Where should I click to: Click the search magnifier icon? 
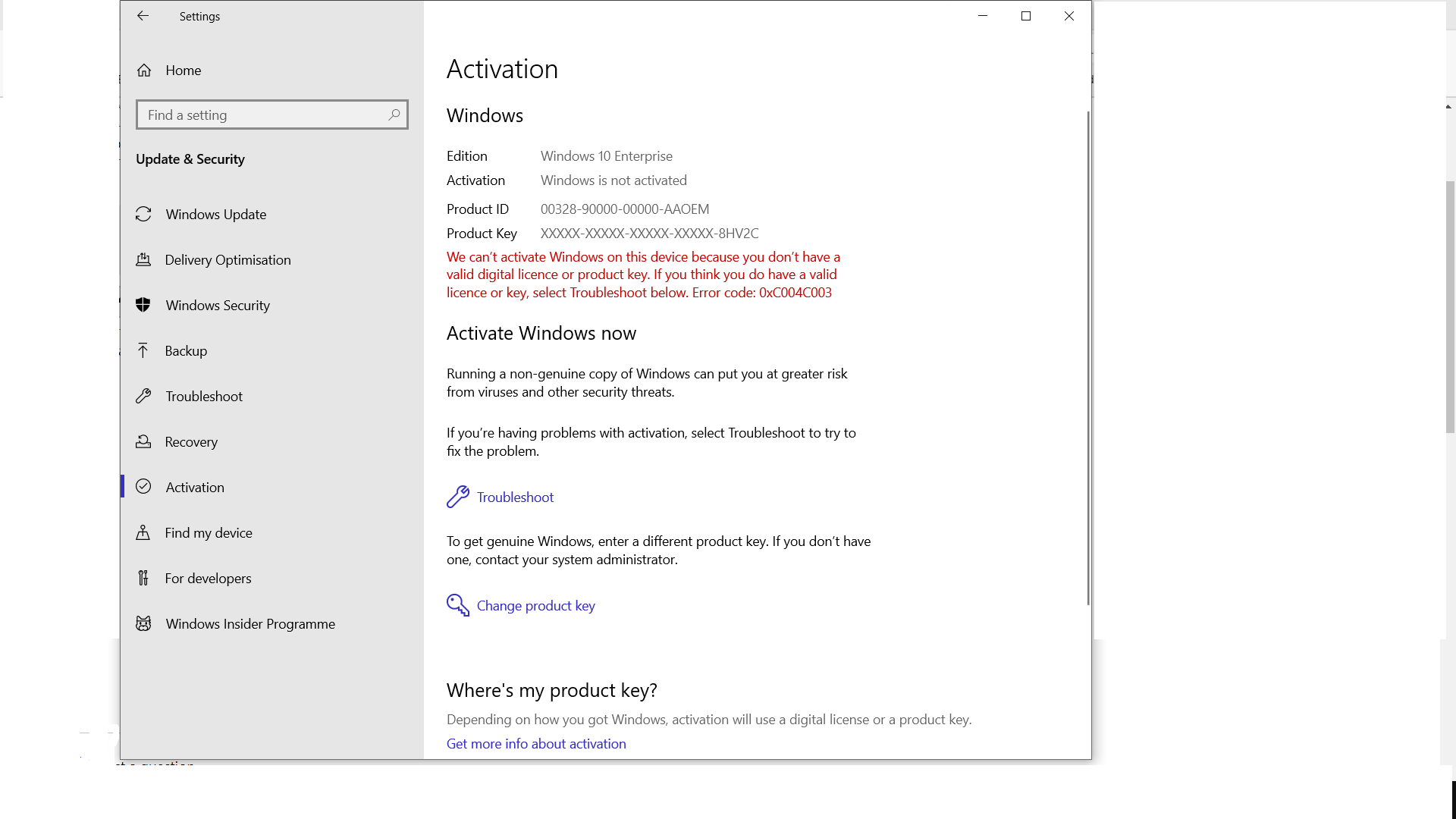(x=394, y=115)
